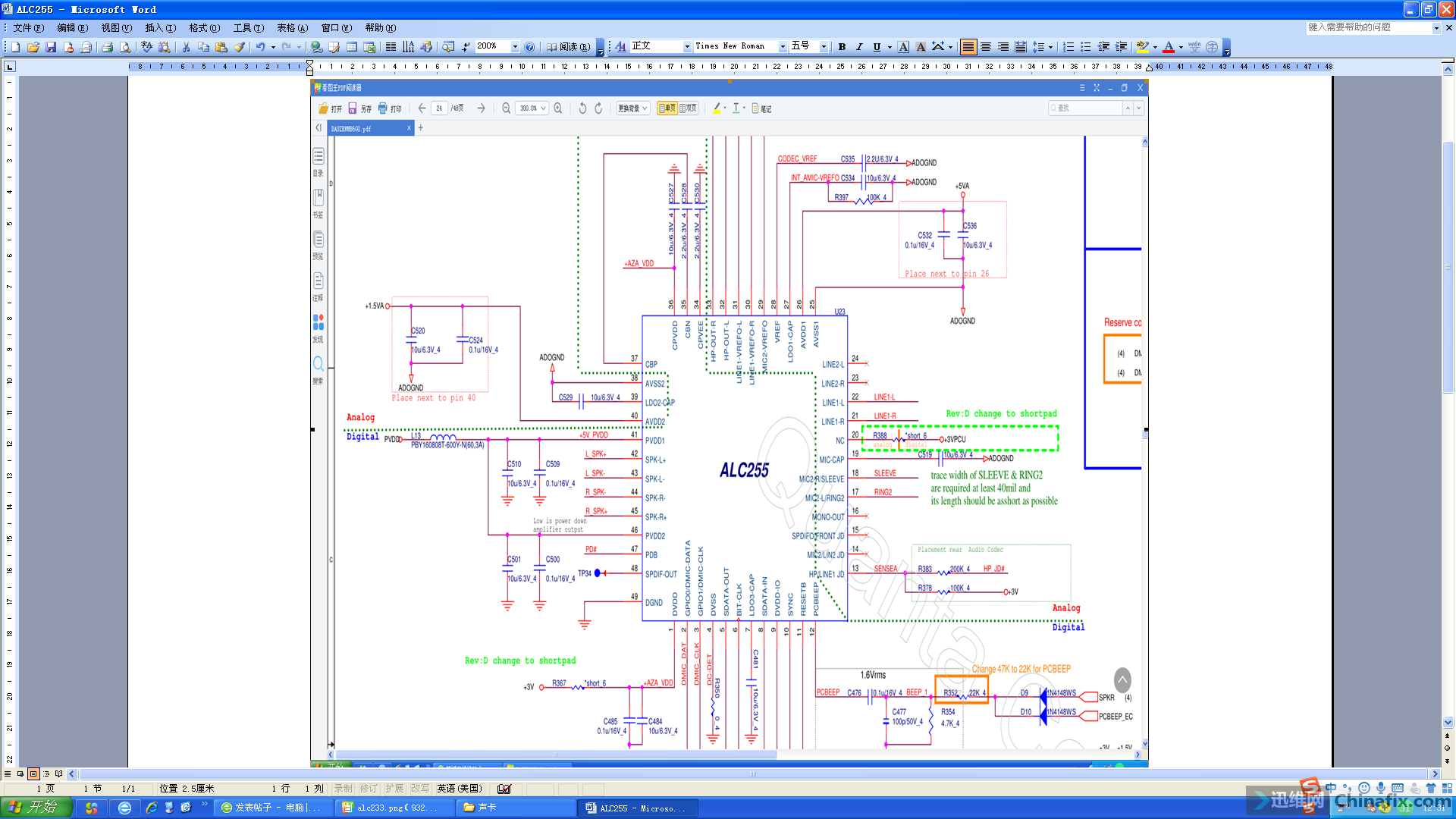Click the vertical scrollbar down arrow

coord(1448,723)
